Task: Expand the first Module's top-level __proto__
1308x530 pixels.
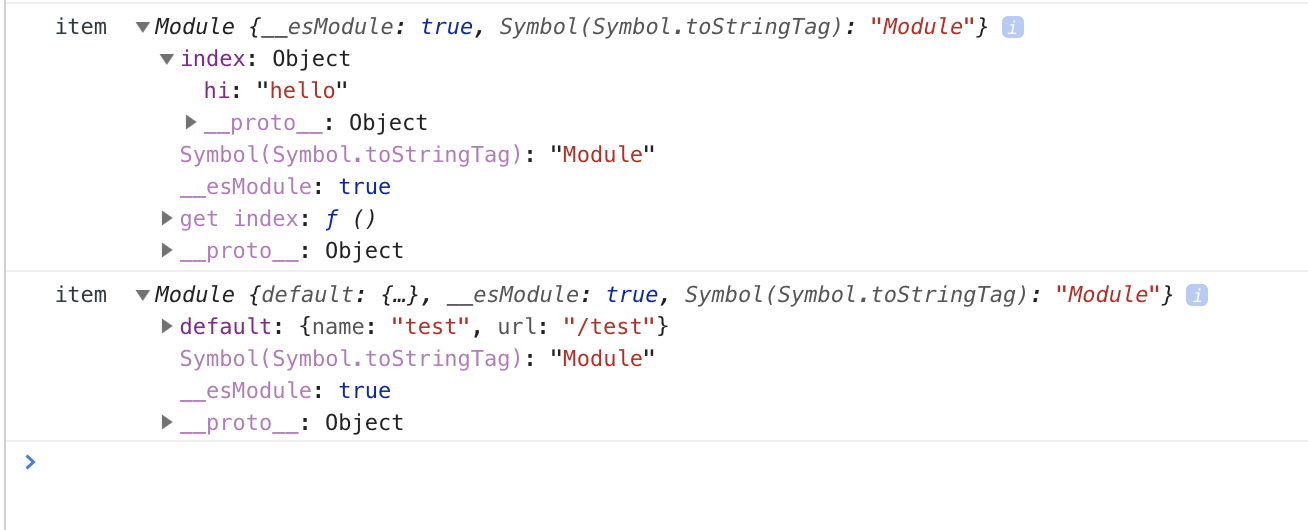Action: coord(167,251)
